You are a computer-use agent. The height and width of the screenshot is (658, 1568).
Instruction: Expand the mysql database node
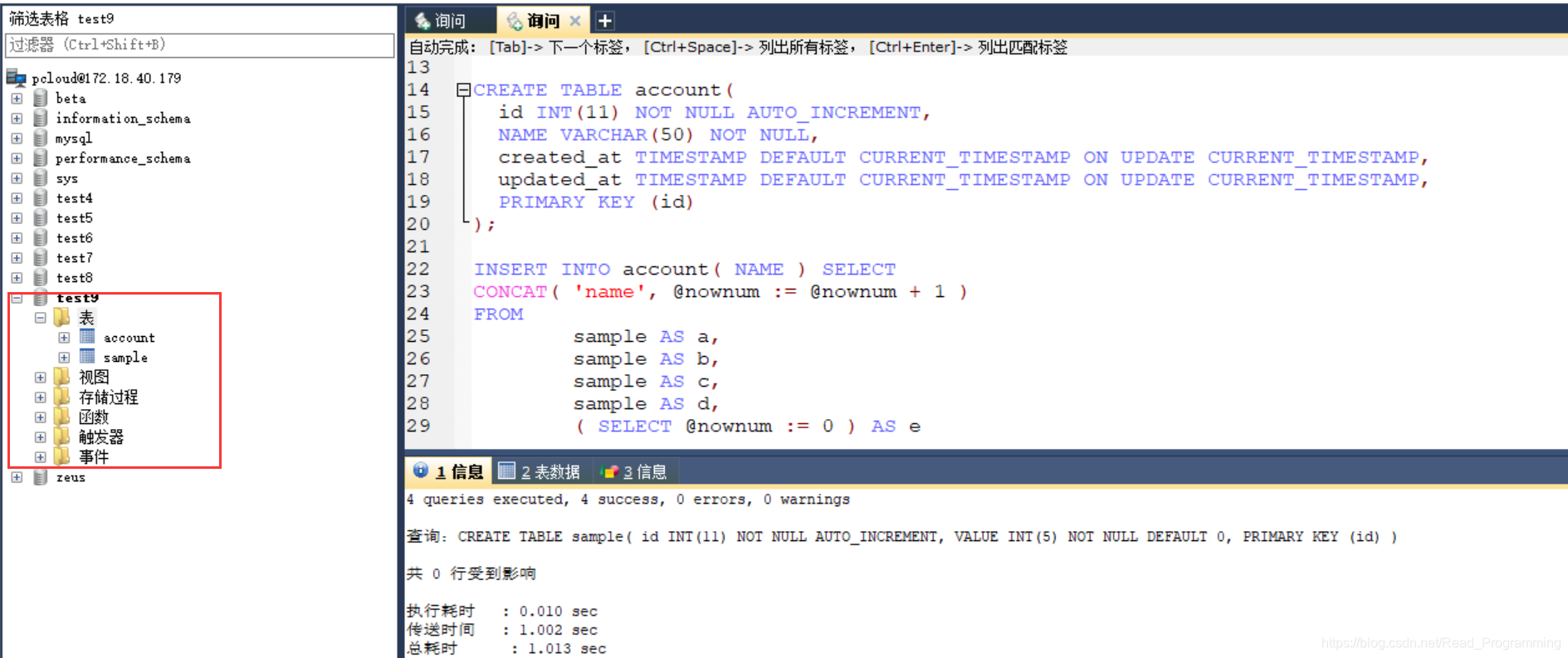pyautogui.click(x=17, y=138)
